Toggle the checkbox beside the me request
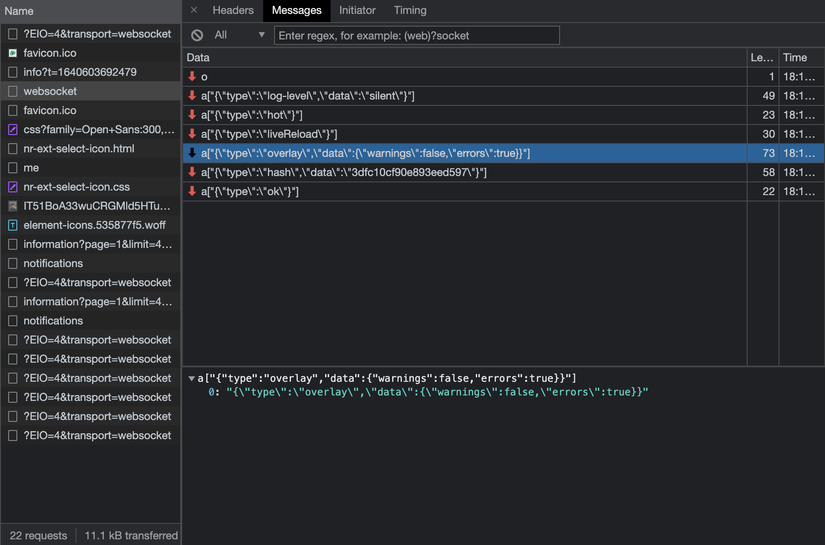The height and width of the screenshot is (545, 825). click(x=13, y=168)
